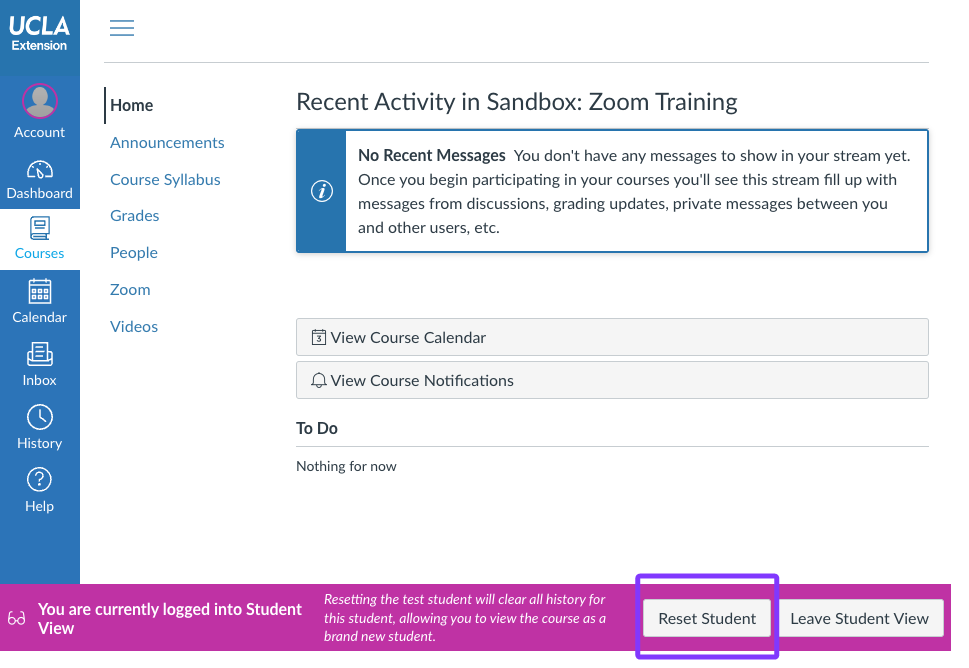Click View Course Notifications button

(612, 380)
